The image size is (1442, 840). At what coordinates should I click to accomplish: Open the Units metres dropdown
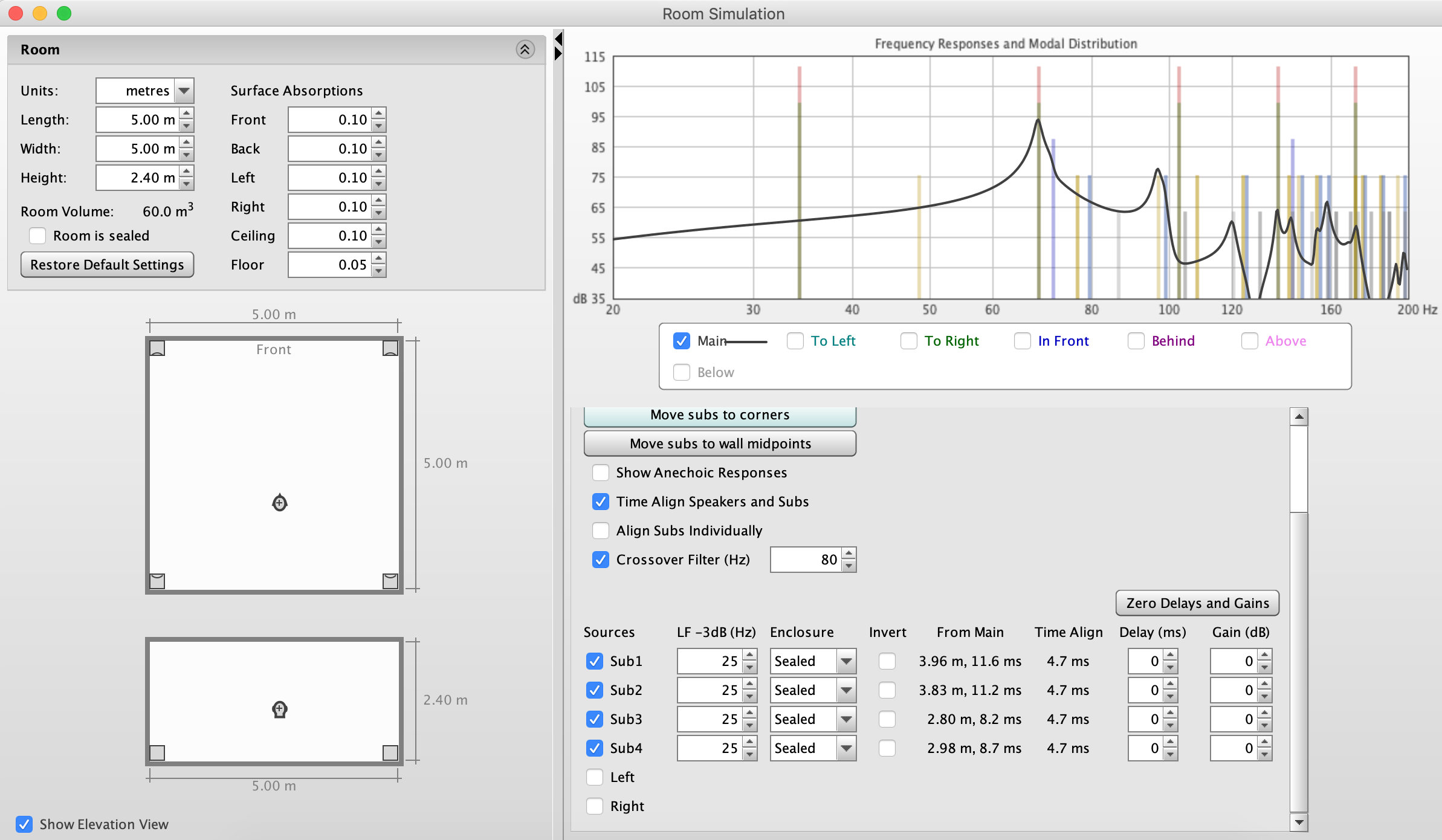[184, 91]
